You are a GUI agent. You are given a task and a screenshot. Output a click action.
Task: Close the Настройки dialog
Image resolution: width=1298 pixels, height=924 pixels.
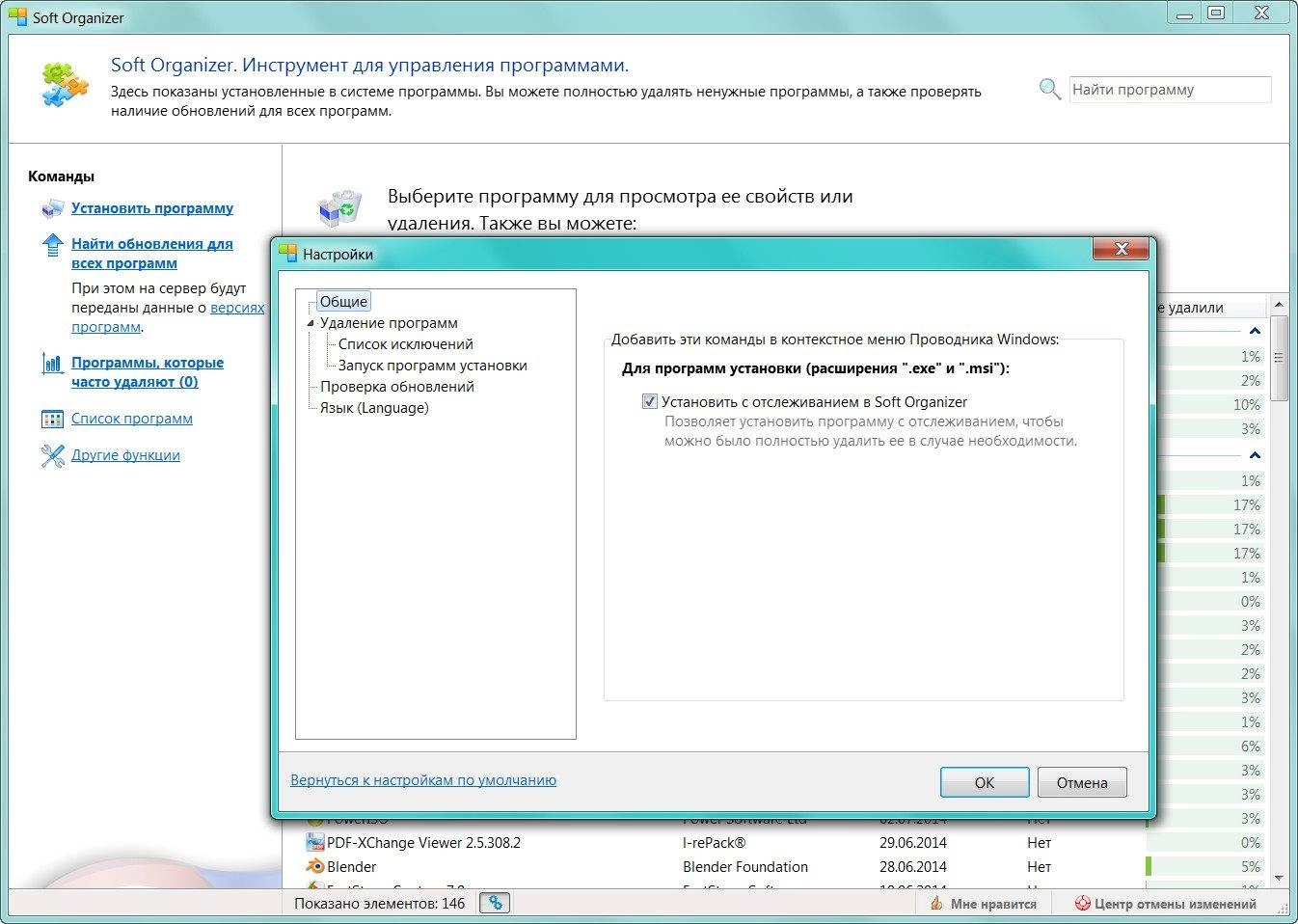(x=1121, y=249)
